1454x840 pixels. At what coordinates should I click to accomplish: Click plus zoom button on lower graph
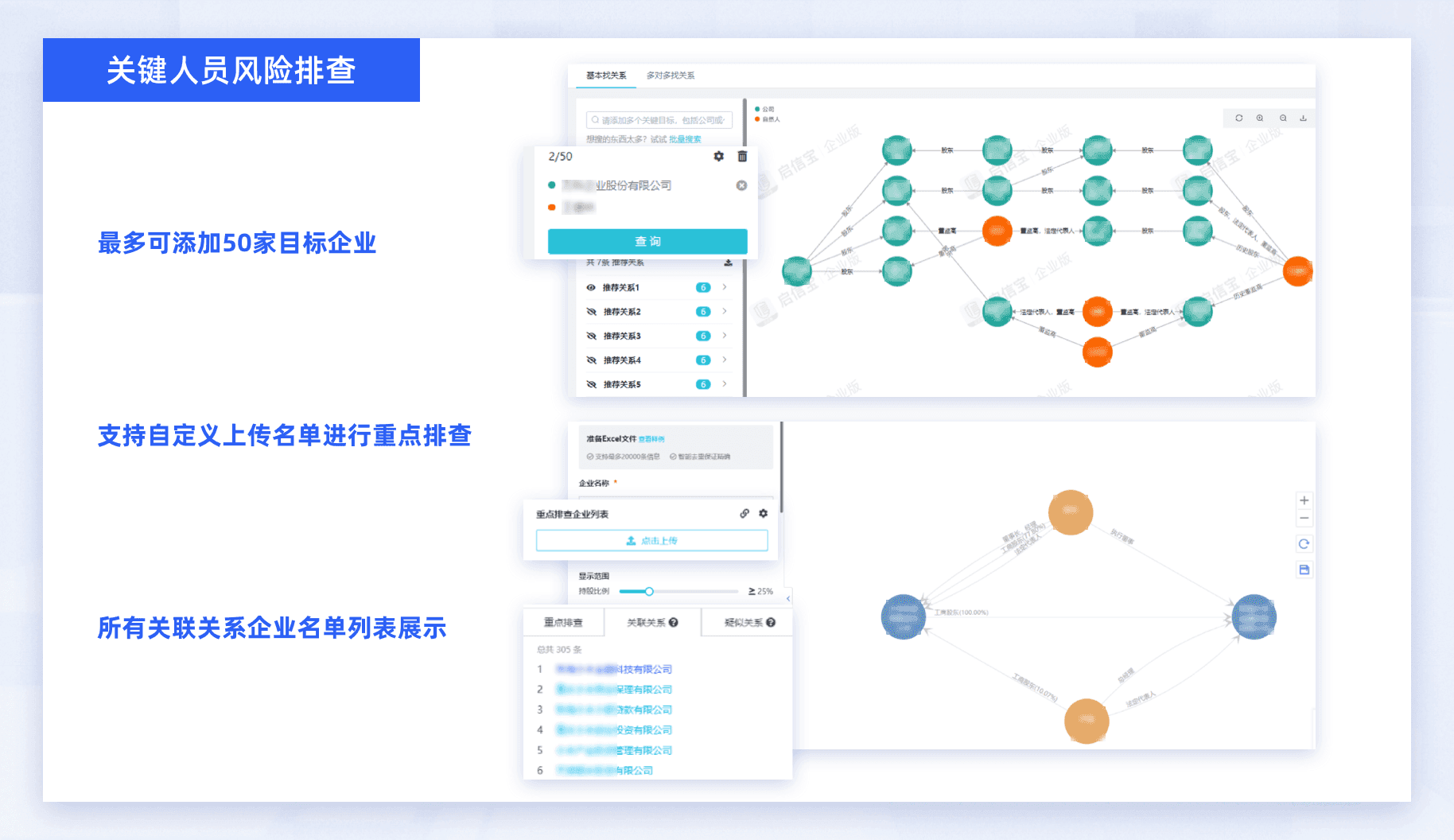(x=1304, y=500)
